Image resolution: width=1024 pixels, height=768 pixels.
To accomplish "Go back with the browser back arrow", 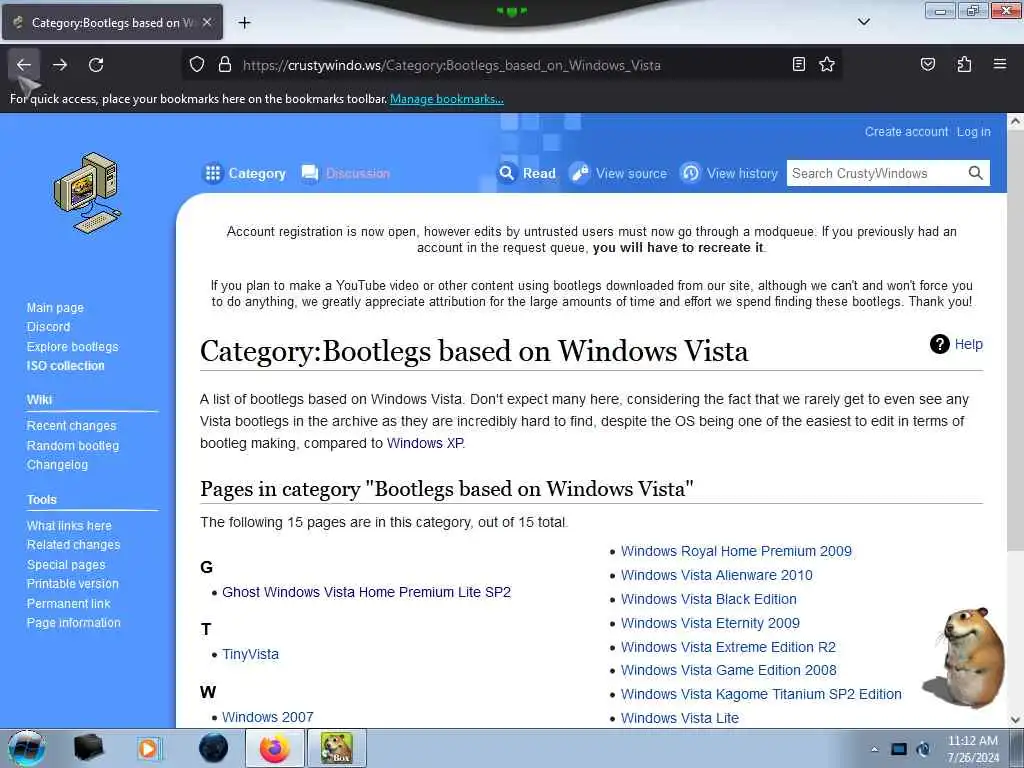I will pos(24,65).
